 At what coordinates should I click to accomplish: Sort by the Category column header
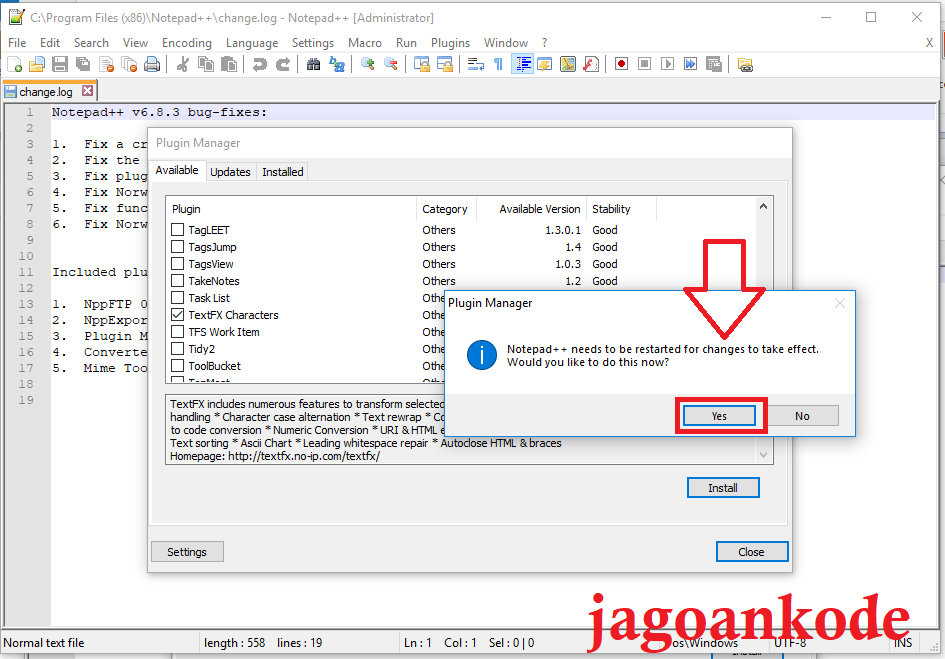[x=445, y=209]
